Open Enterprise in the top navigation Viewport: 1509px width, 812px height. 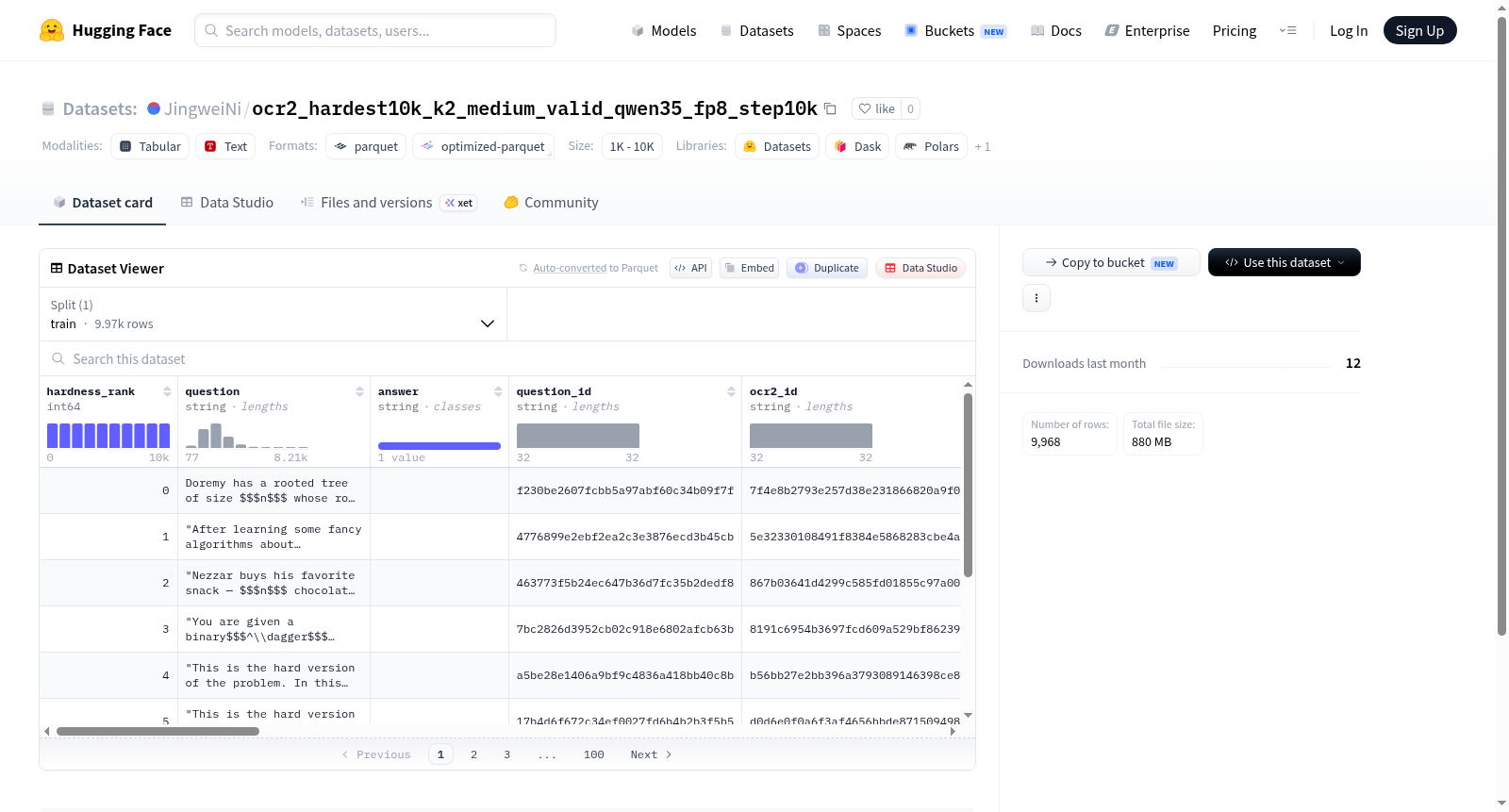[1147, 31]
